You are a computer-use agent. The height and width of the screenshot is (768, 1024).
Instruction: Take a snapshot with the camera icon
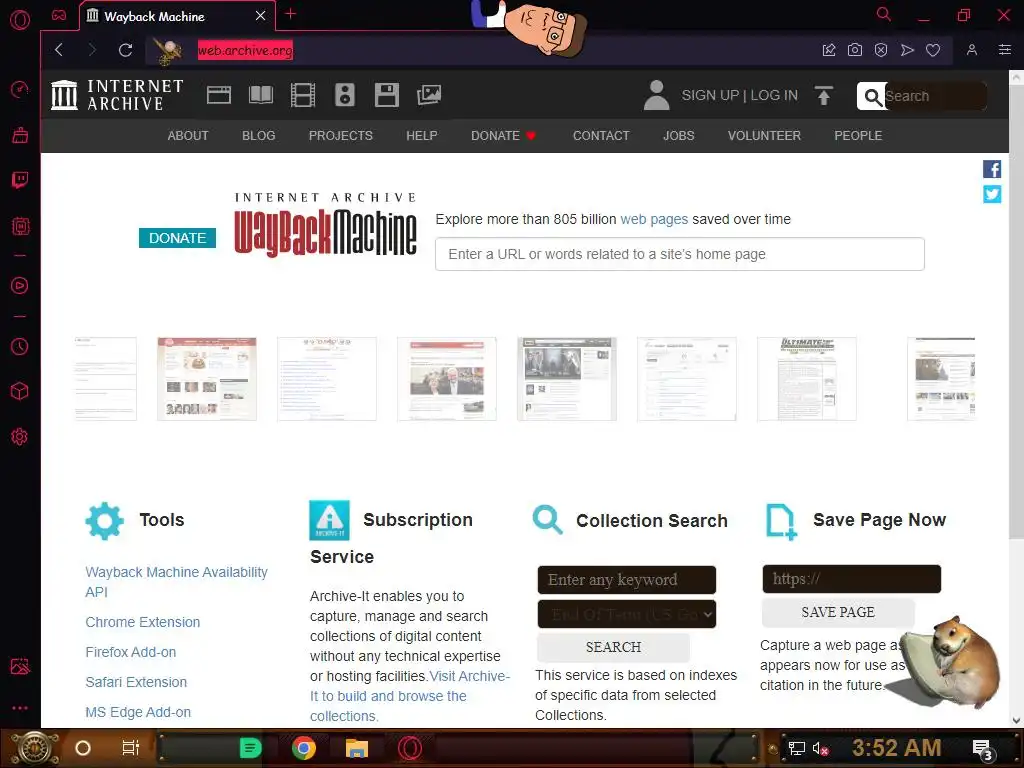[854, 50]
